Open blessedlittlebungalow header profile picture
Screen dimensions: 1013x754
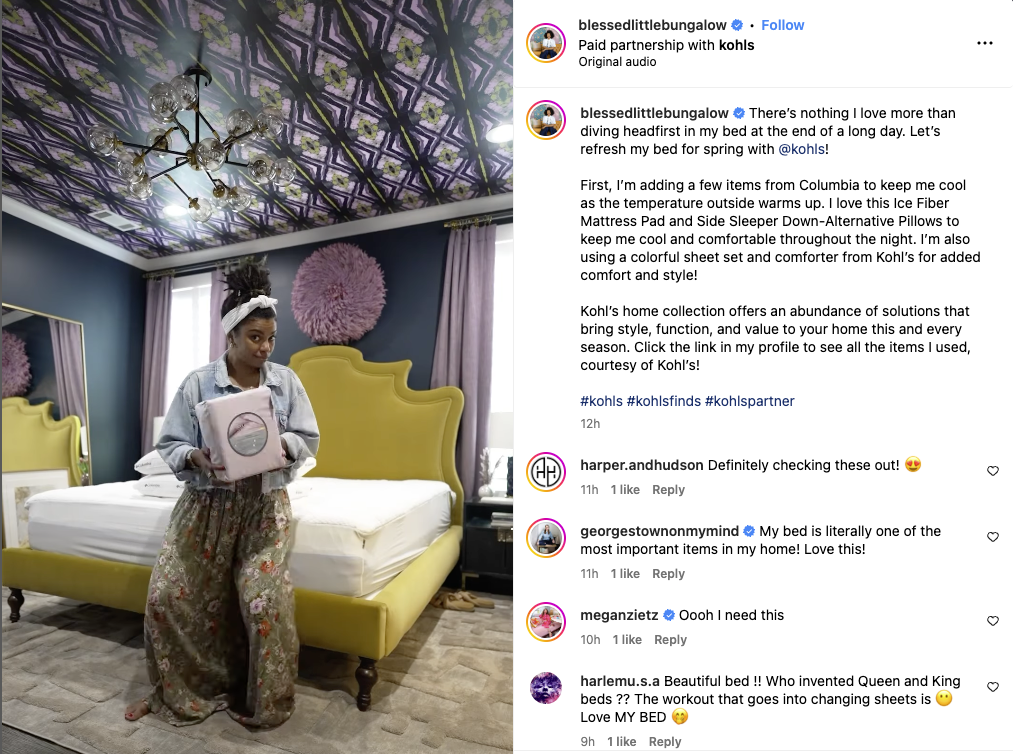click(546, 43)
